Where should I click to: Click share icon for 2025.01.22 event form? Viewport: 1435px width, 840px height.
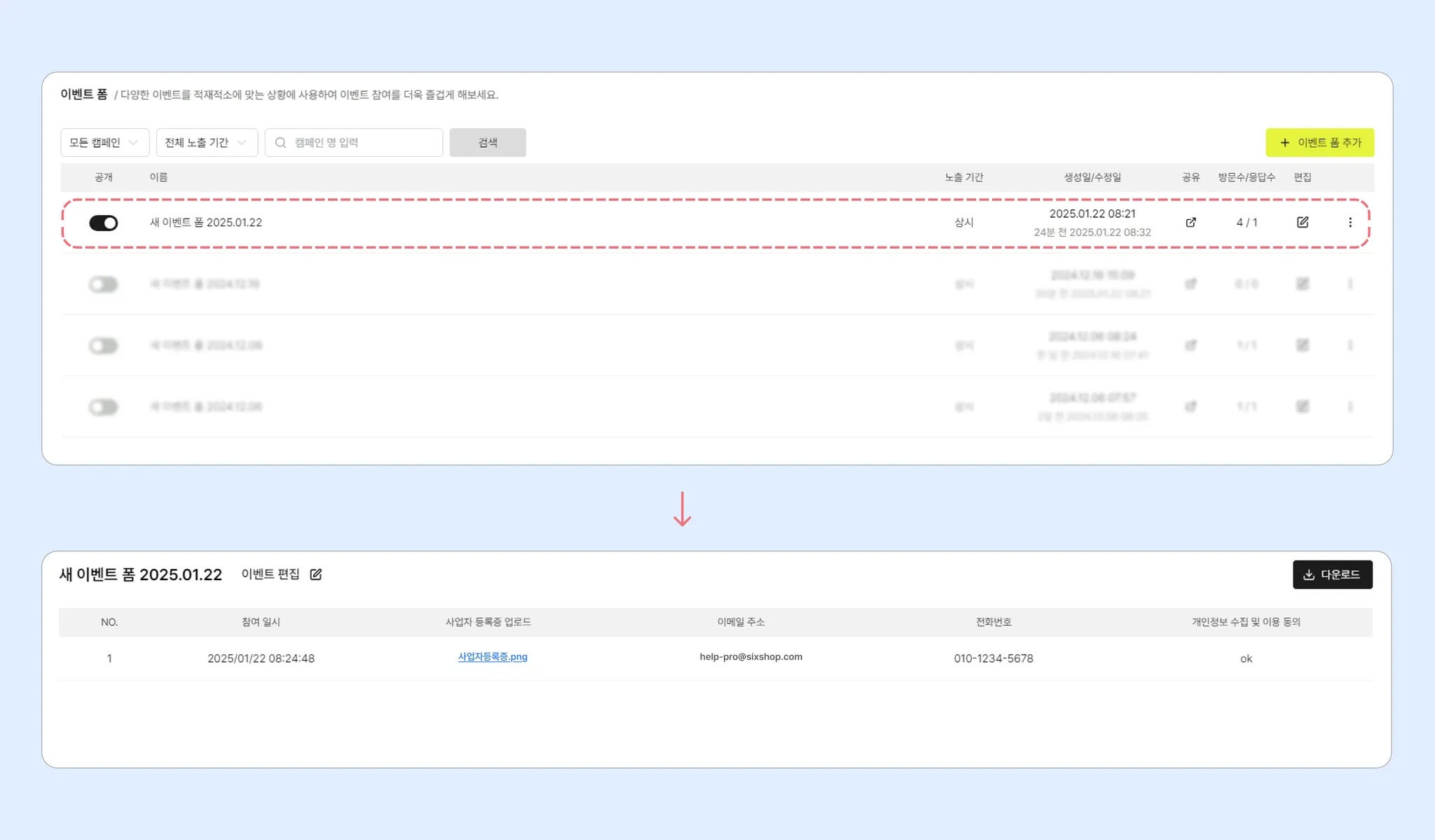click(1190, 222)
